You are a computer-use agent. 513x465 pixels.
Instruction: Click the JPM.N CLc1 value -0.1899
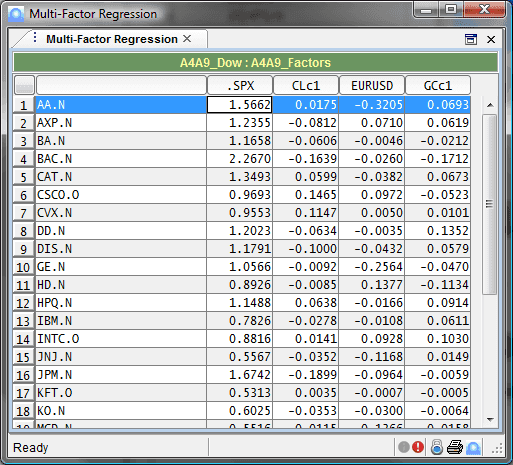pos(306,375)
